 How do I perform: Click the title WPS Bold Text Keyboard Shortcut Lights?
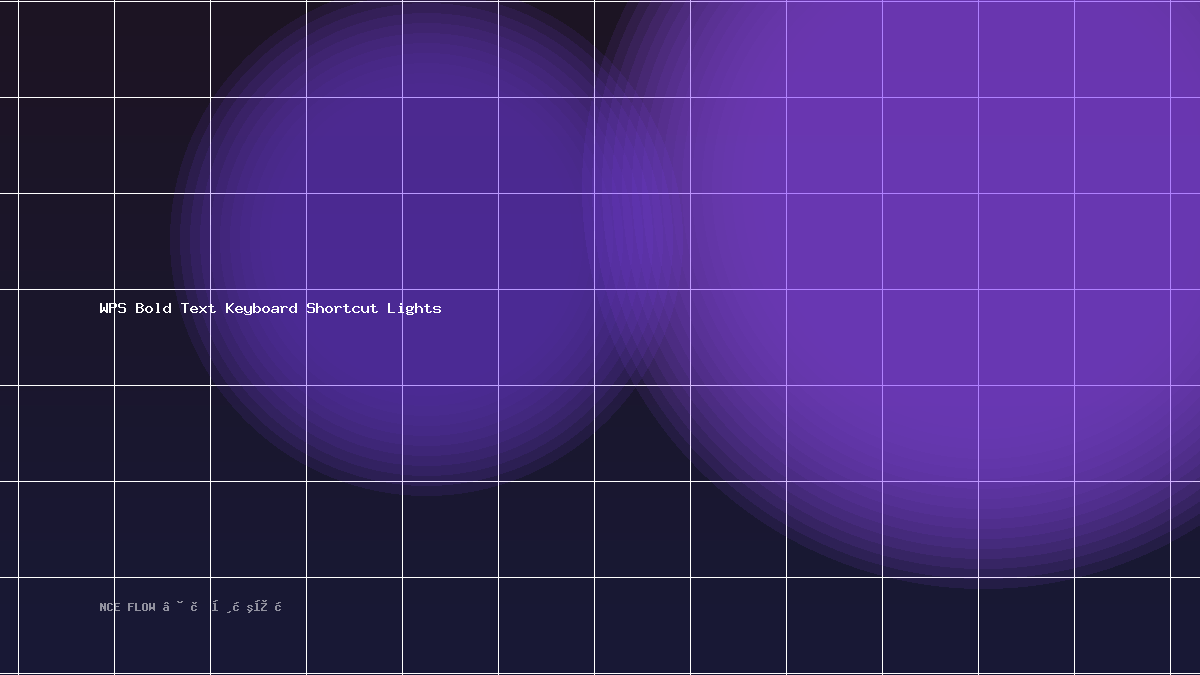[x=270, y=308]
